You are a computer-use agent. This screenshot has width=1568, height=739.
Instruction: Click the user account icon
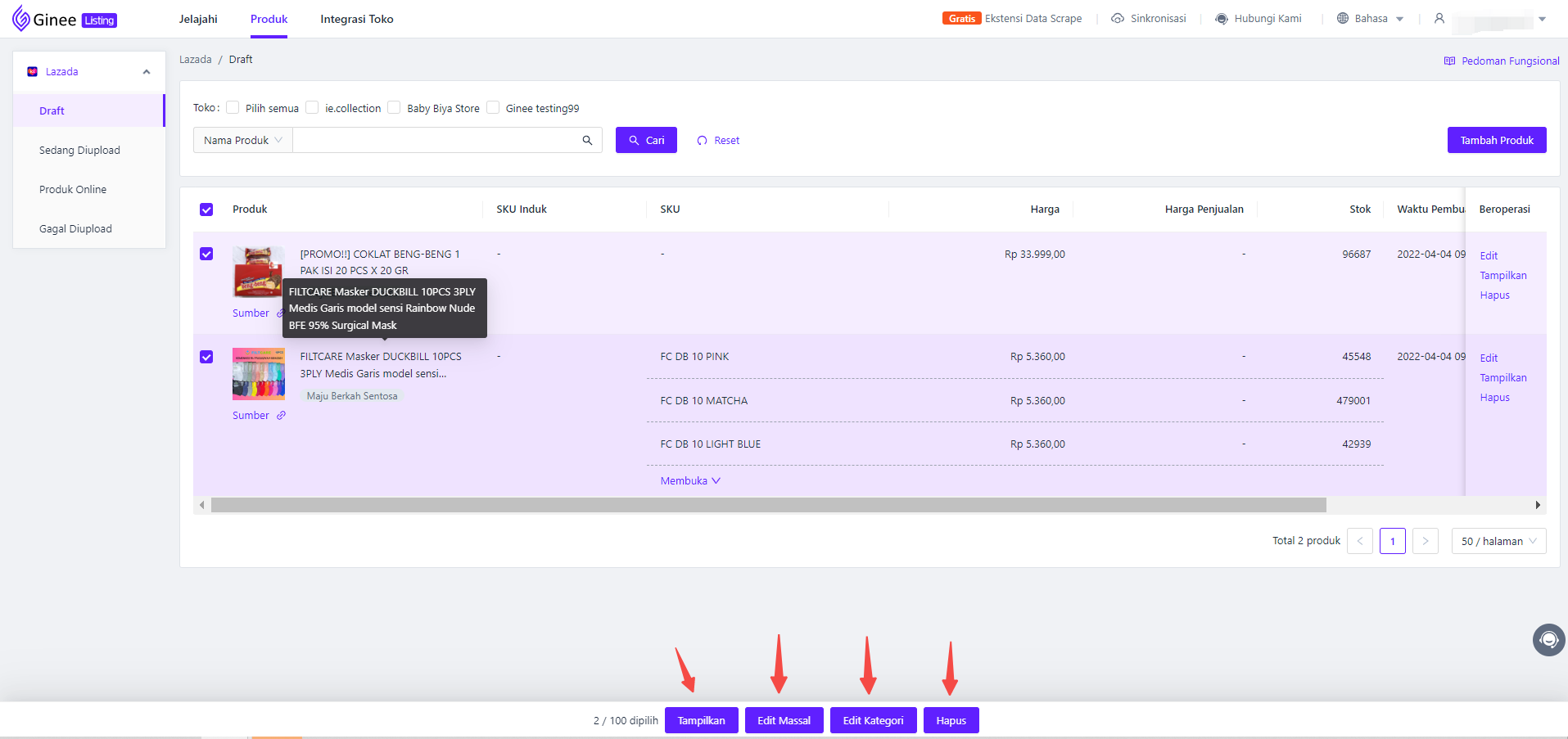pyautogui.click(x=1439, y=18)
